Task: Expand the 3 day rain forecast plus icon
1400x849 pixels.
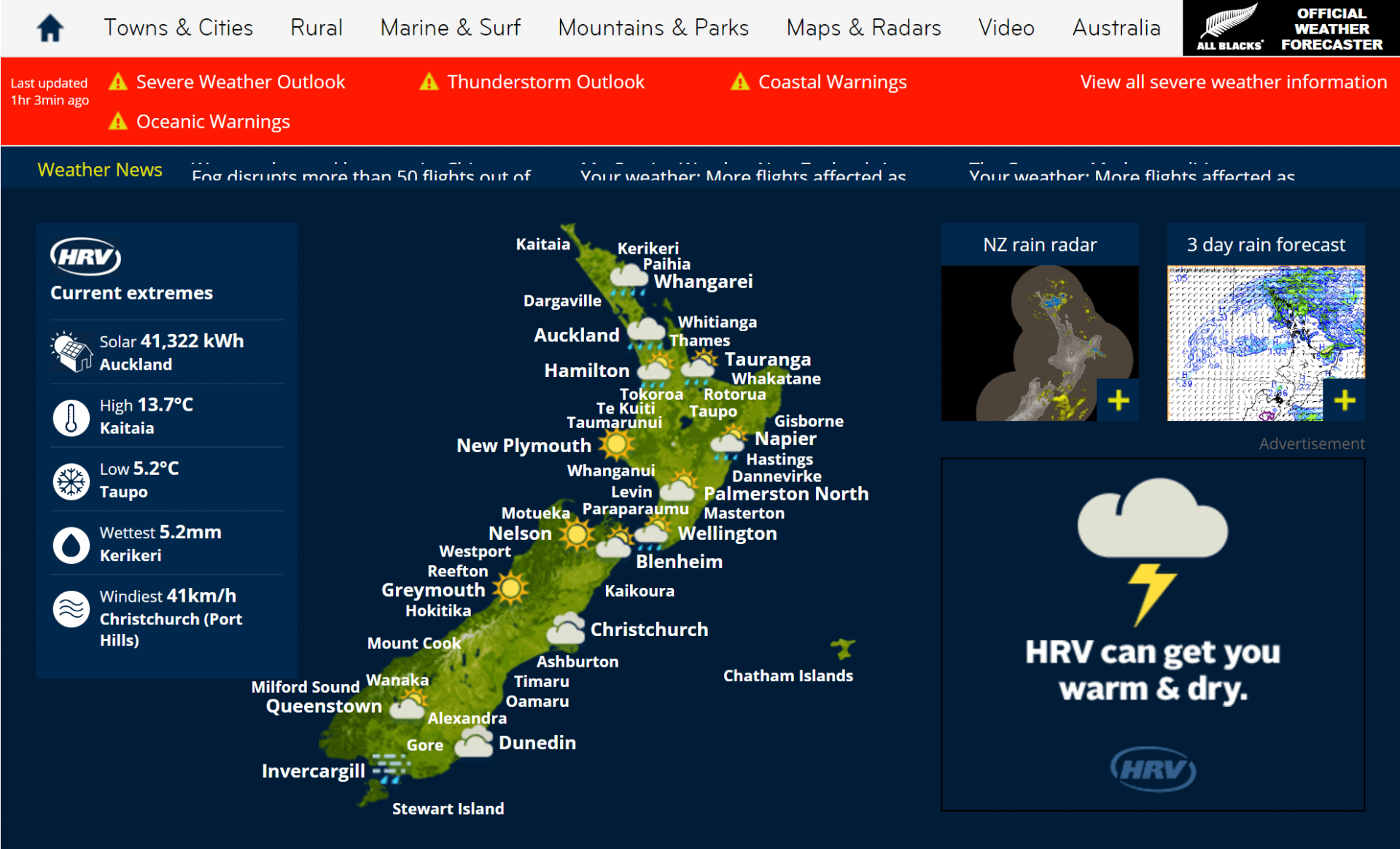Action: (x=1344, y=400)
